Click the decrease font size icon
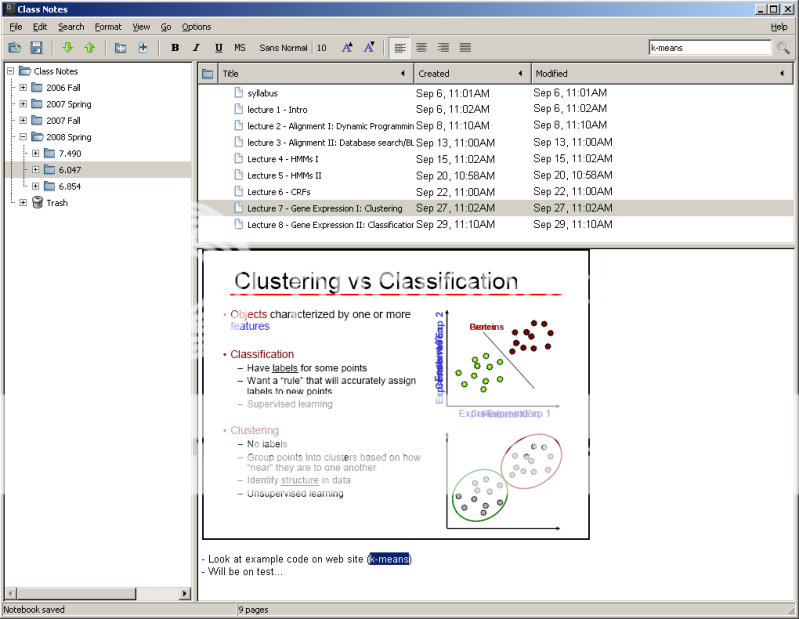This screenshot has height=619, width=799. (x=369, y=47)
